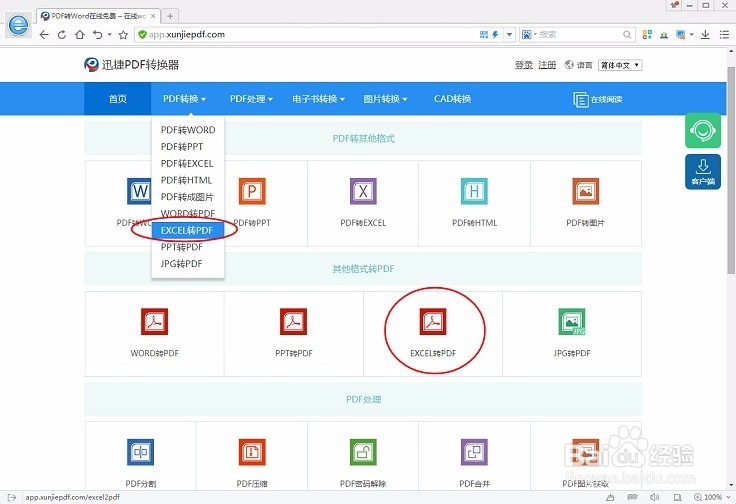The width and height of the screenshot is (736, 504).
Task: Click the vertical page scrollbar
Action: click(x=731, y=169)
